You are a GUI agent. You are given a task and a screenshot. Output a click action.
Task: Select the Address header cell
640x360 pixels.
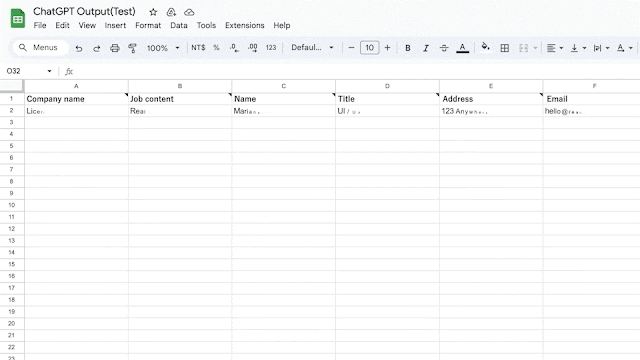(x=491, y=99)
